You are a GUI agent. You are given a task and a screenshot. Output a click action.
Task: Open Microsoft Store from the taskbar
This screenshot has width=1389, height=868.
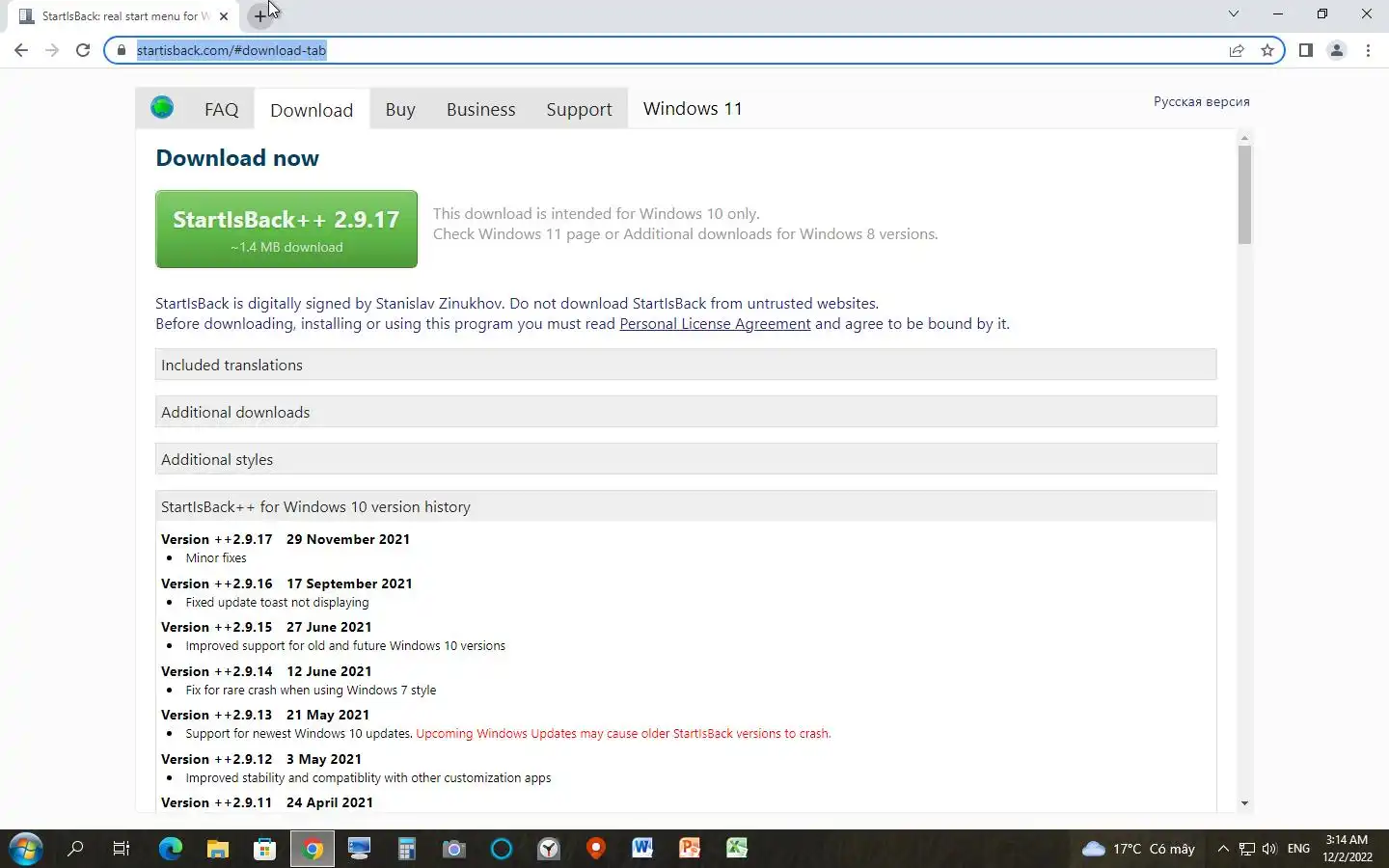[x=264, y=849]
